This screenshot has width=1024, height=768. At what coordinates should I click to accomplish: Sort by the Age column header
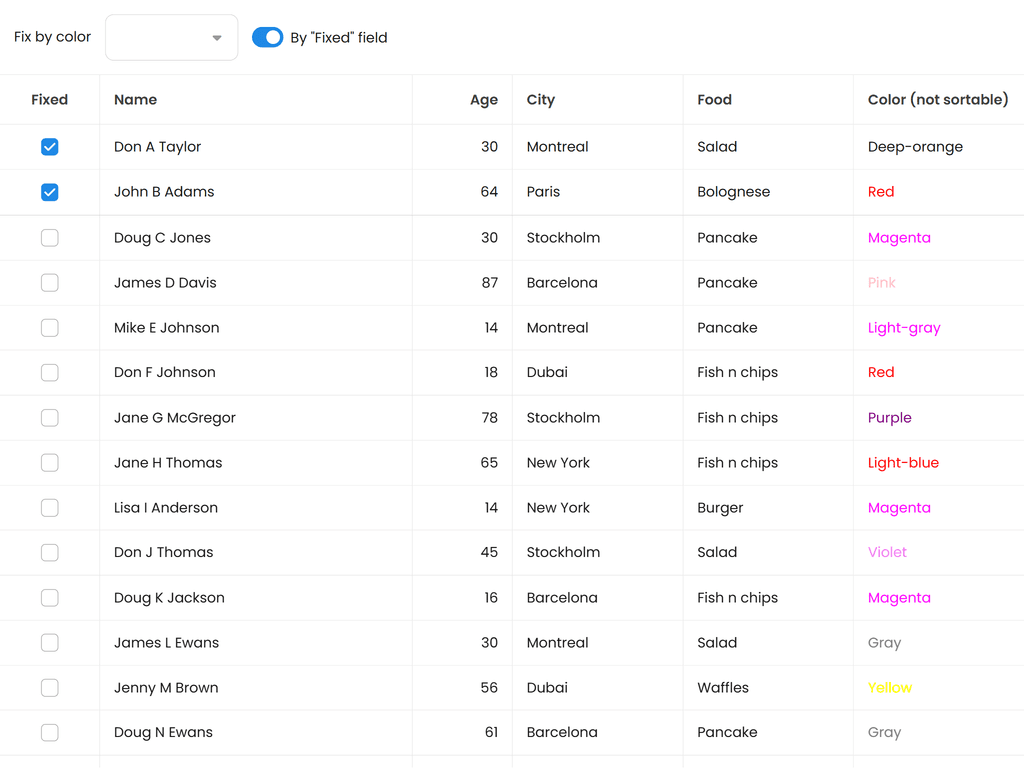483,100
